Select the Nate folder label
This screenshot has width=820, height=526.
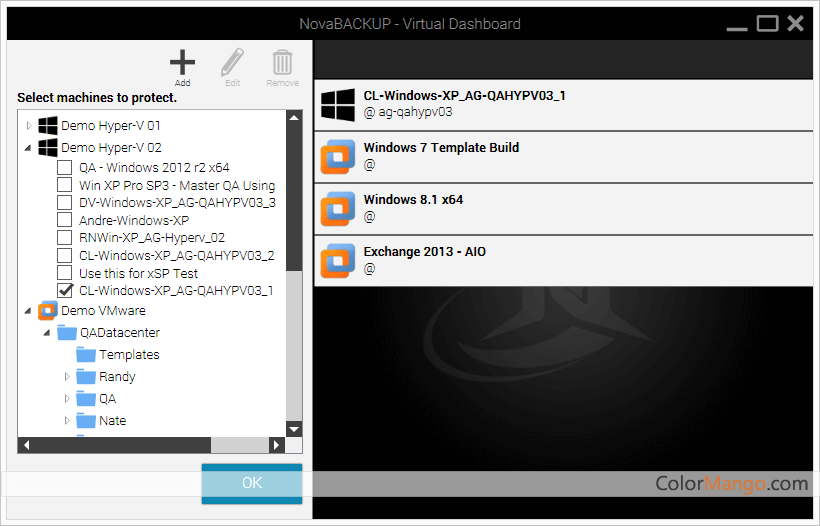112,421
